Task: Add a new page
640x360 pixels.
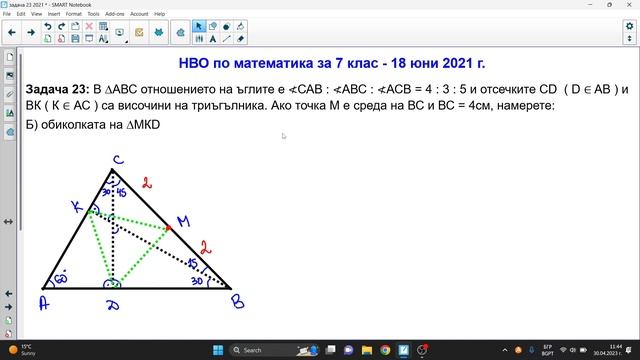Action: click(x=48, y=39)
